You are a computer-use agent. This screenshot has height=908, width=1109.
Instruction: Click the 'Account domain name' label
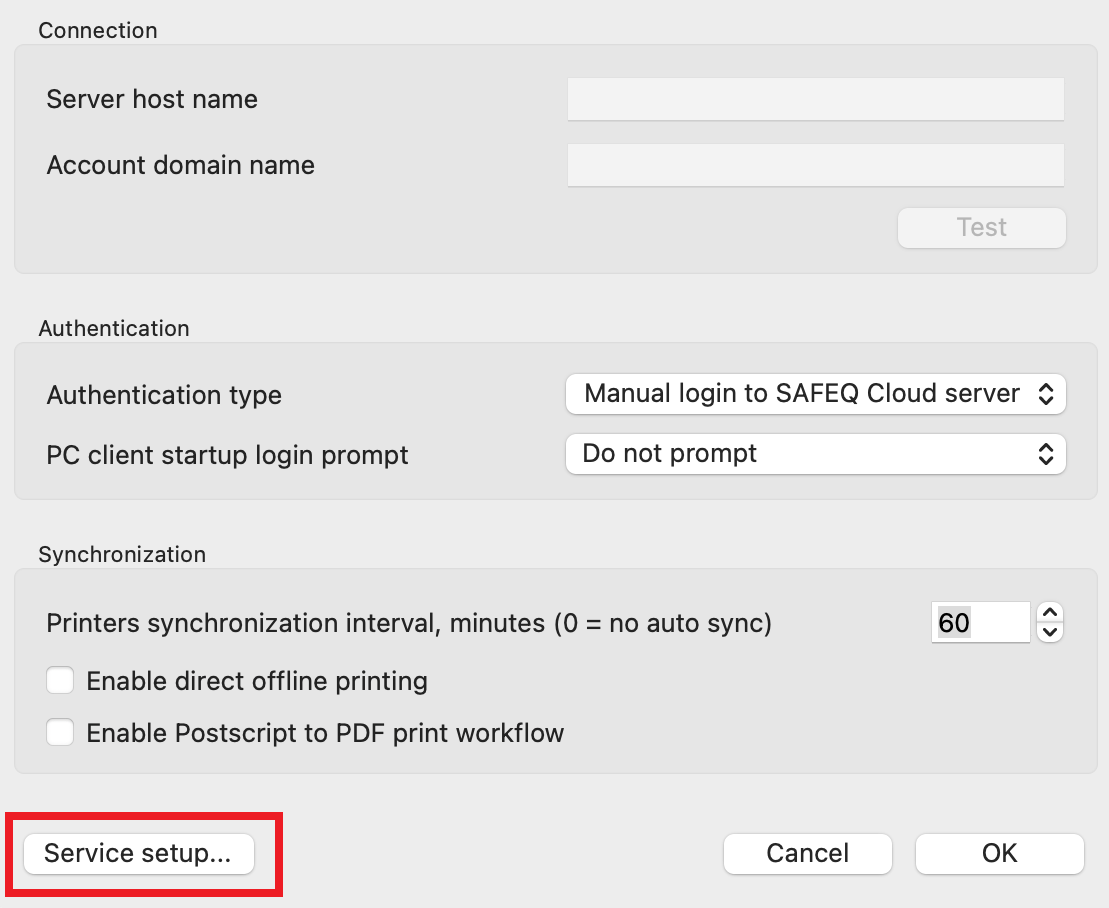(x=180, y=165)
